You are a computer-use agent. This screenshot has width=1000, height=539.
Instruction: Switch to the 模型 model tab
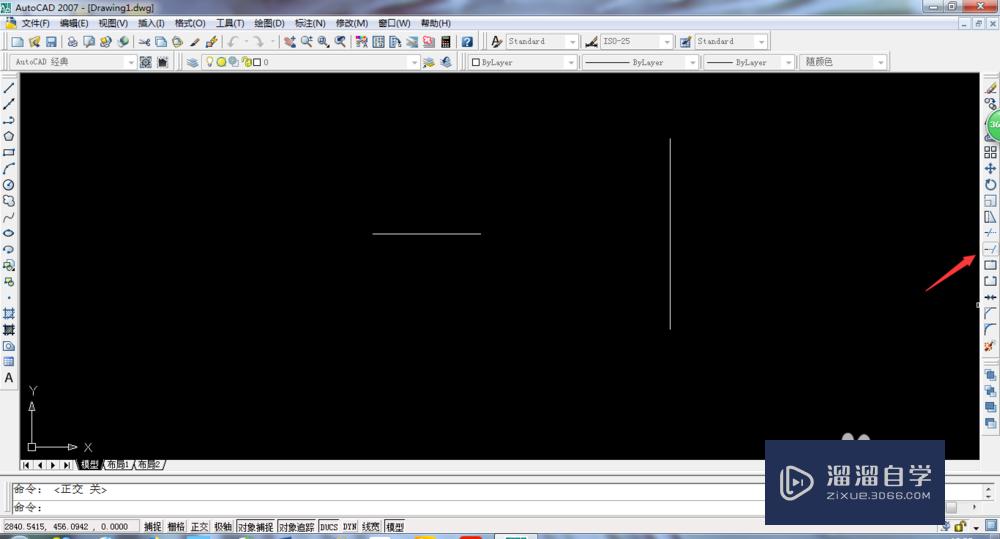coord(90,464)
